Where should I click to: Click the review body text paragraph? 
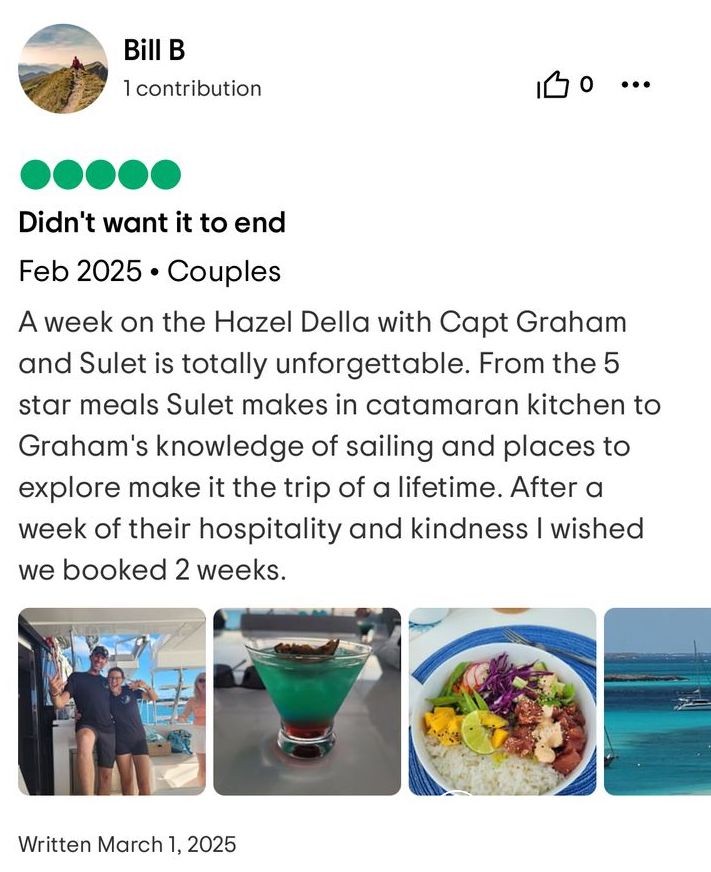tap(339, 446)
